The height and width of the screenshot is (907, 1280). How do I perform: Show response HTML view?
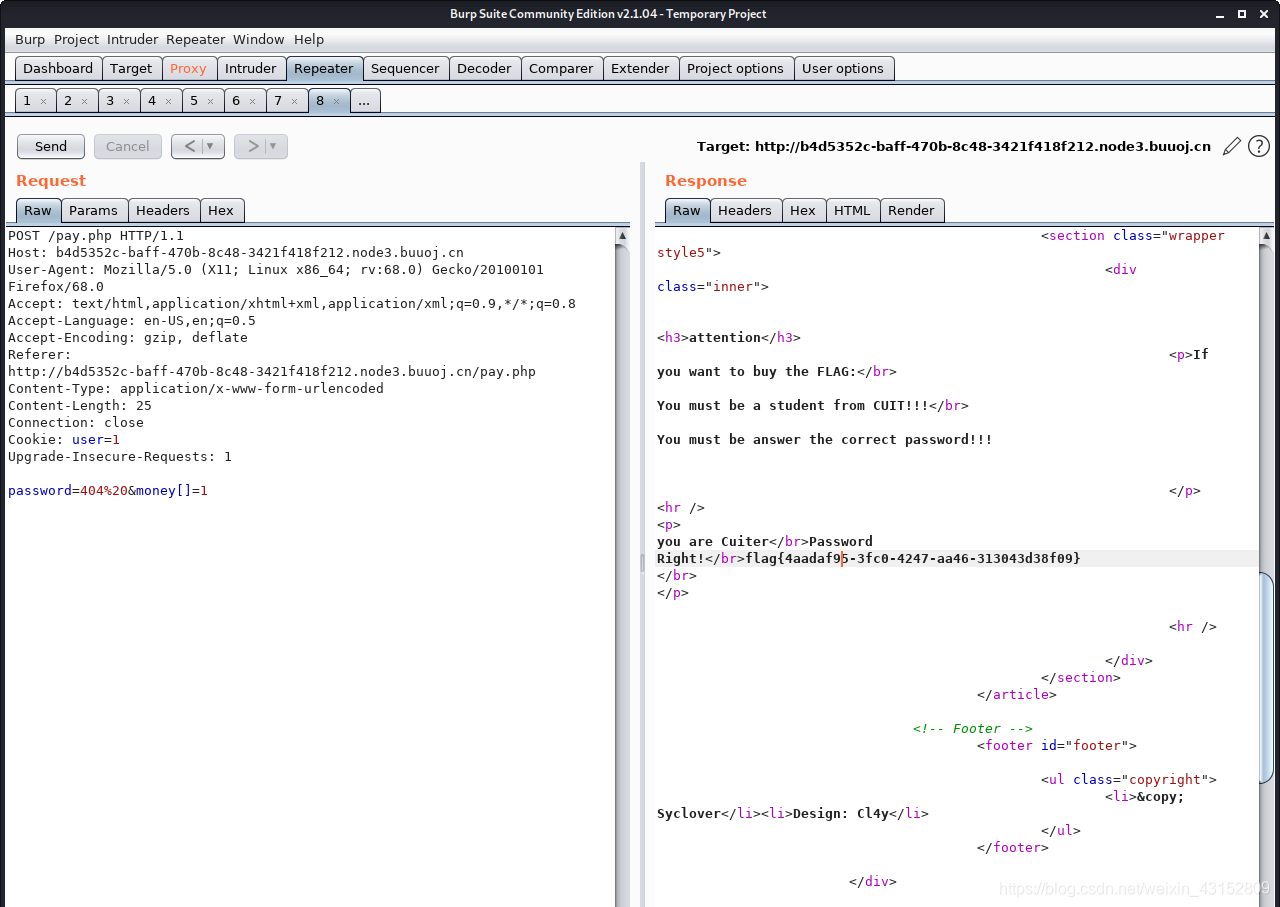pos(852,210)
